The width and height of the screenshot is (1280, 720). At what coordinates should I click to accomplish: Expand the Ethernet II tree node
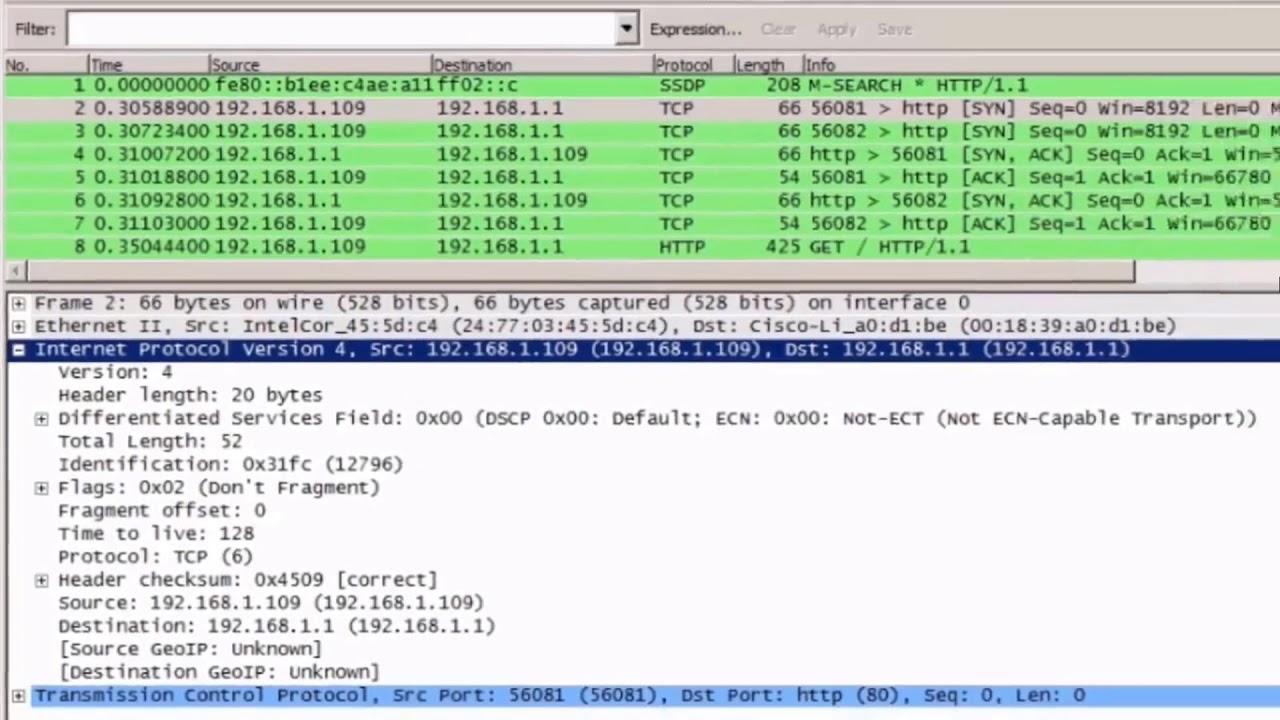coord(18,326)
